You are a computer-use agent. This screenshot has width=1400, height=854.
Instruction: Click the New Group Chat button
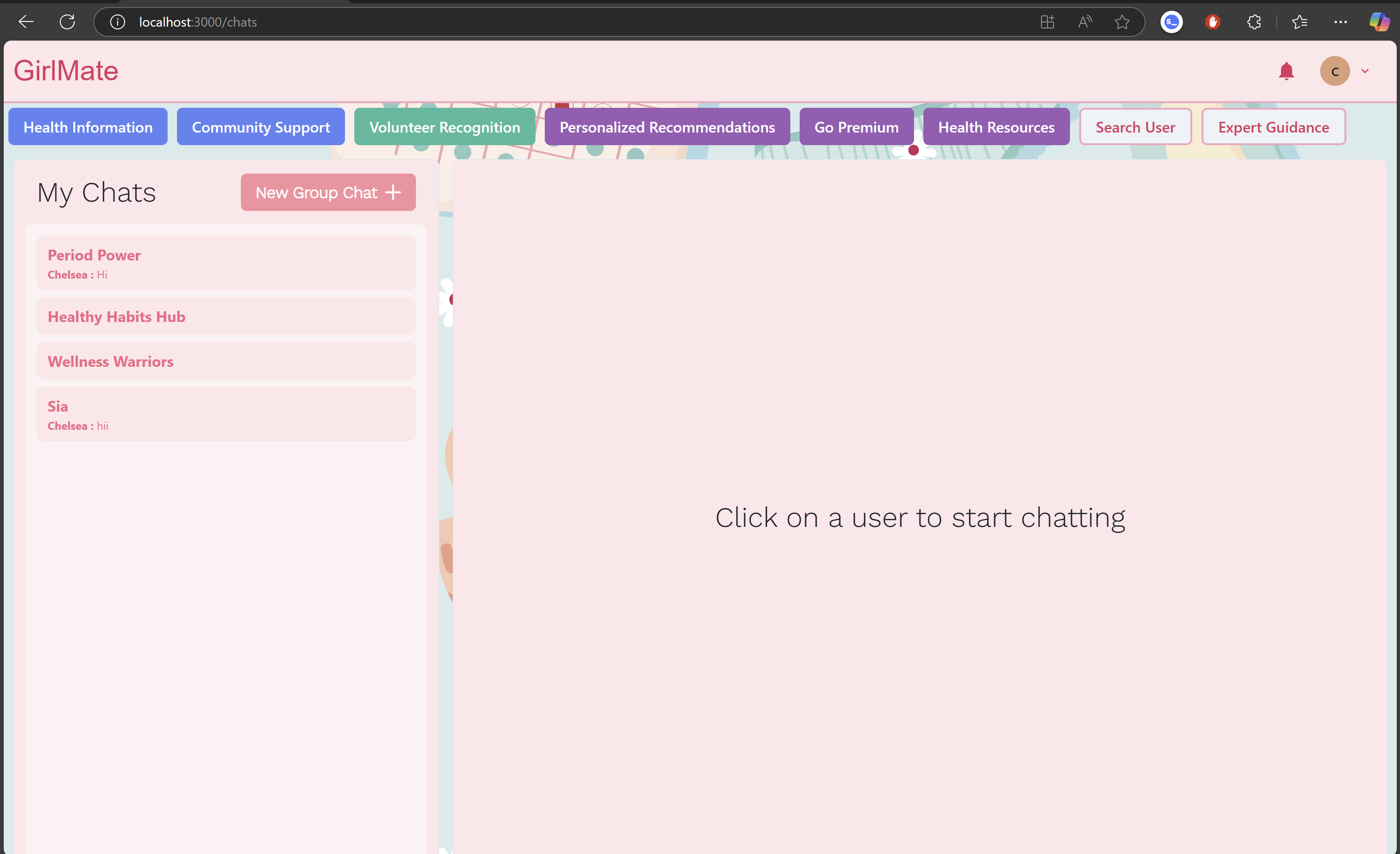pyautogui.click(x=328, y=192)
